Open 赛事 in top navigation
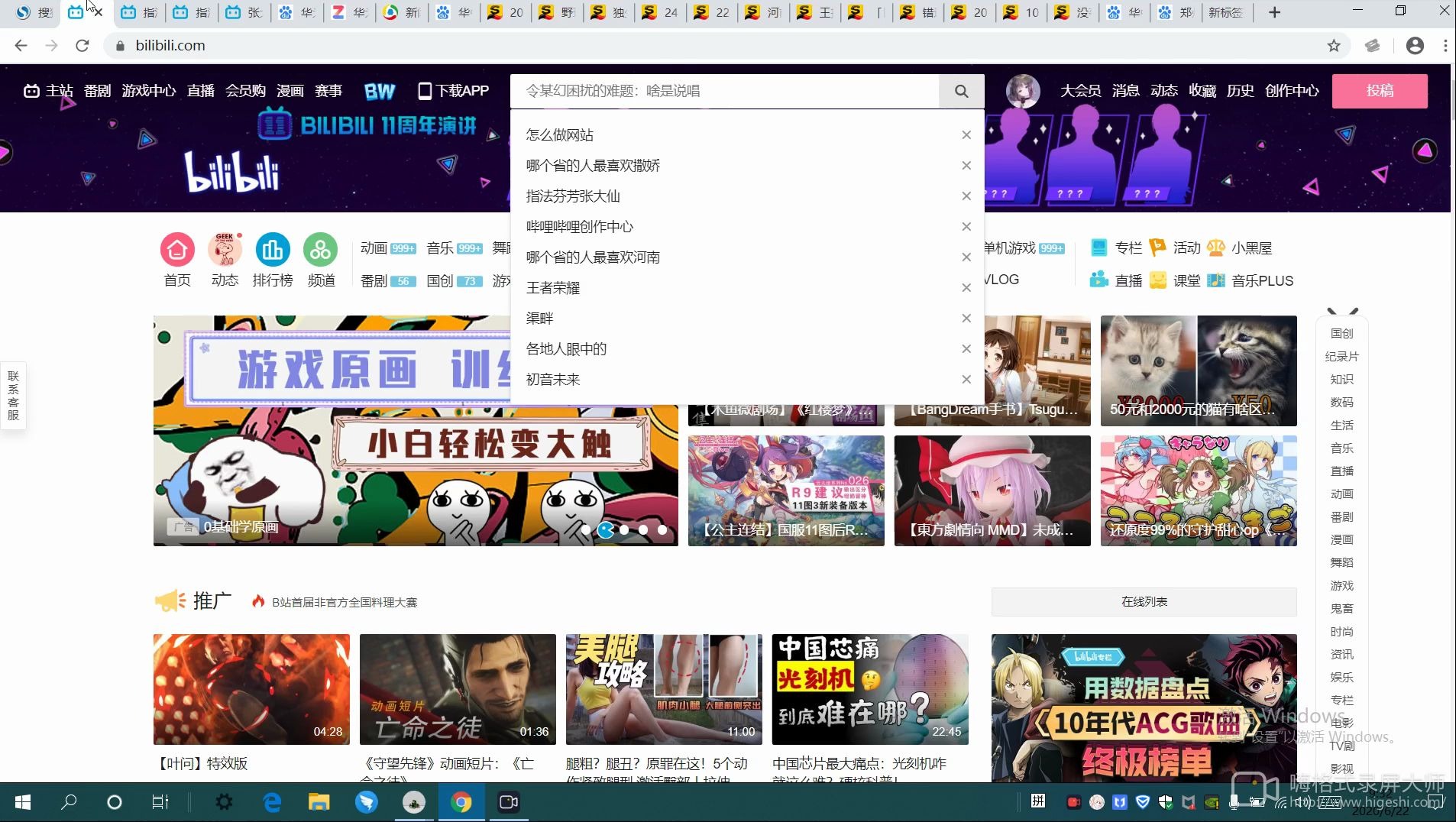 [x=328, y=91]
